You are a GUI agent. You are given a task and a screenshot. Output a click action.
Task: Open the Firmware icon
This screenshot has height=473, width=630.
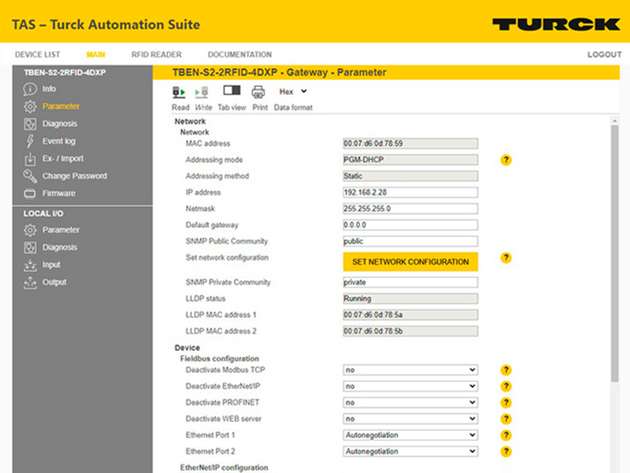(30, 194)
